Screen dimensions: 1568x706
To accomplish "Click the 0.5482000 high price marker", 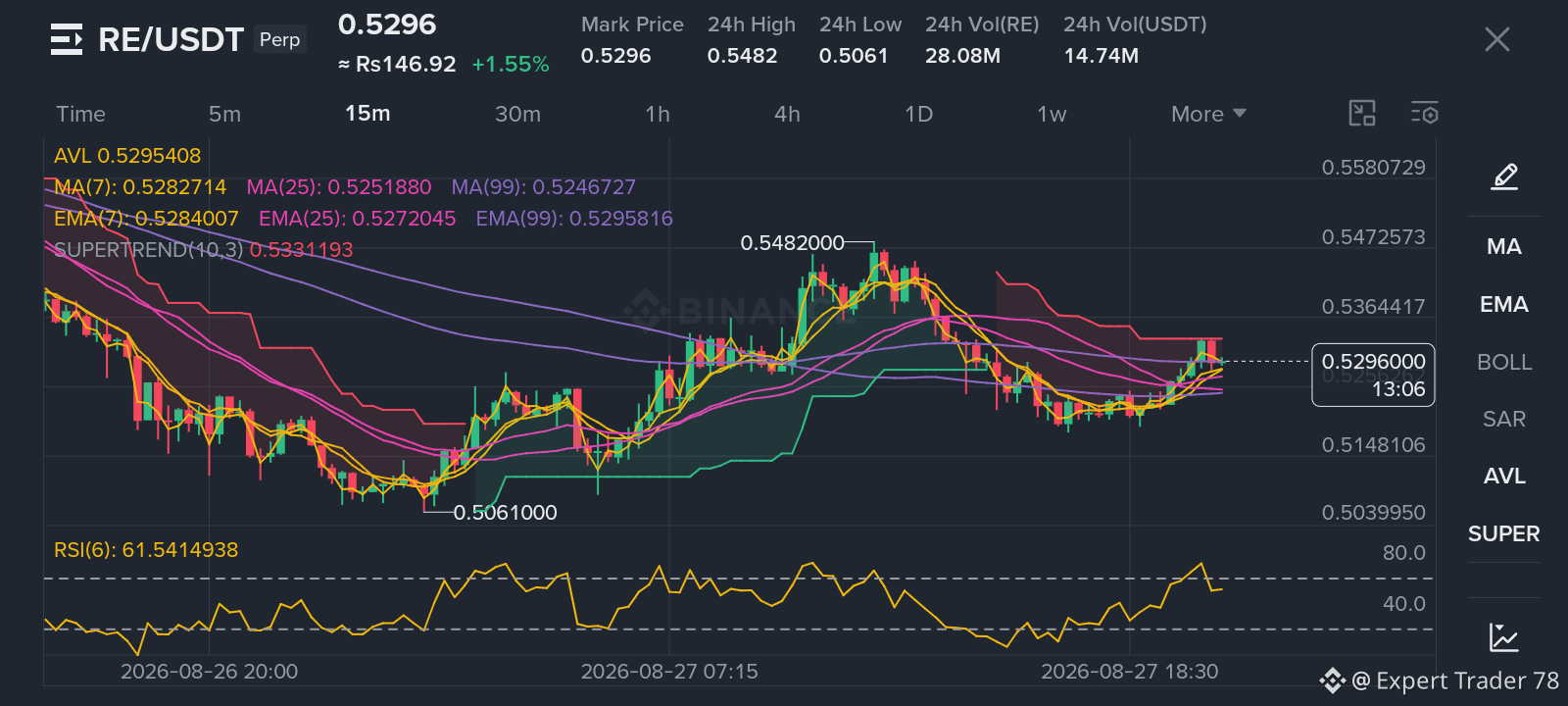I will [792, 243].
